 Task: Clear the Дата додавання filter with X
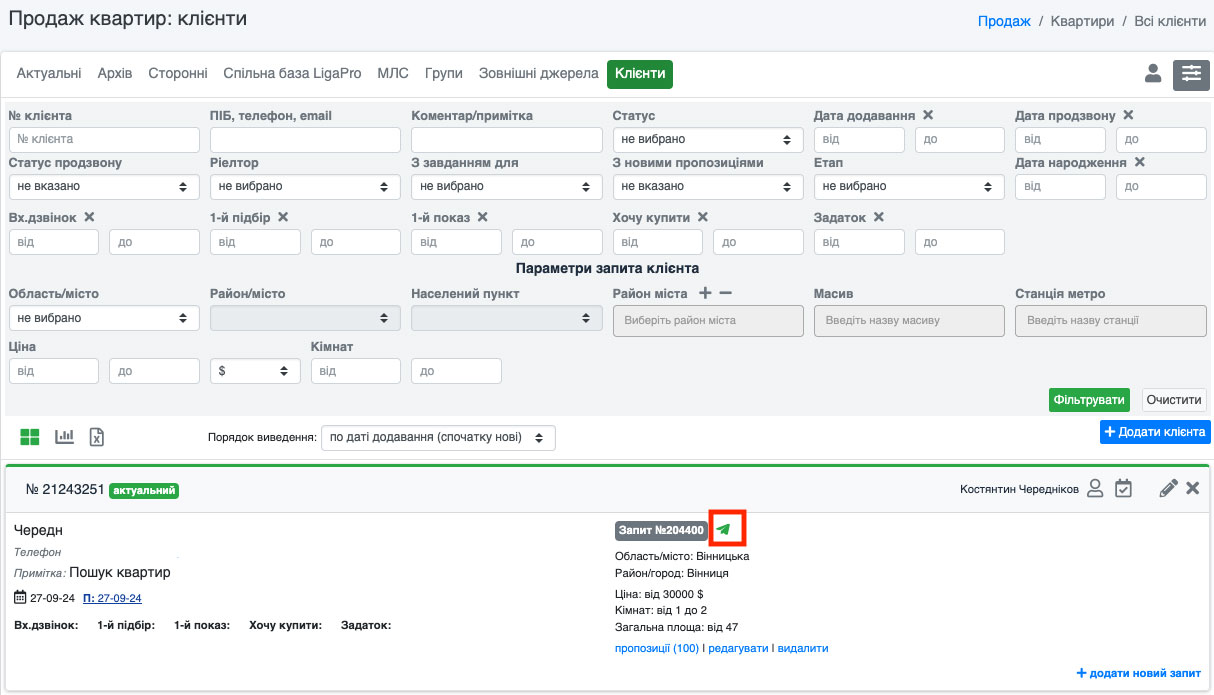(x=928, y=115)
